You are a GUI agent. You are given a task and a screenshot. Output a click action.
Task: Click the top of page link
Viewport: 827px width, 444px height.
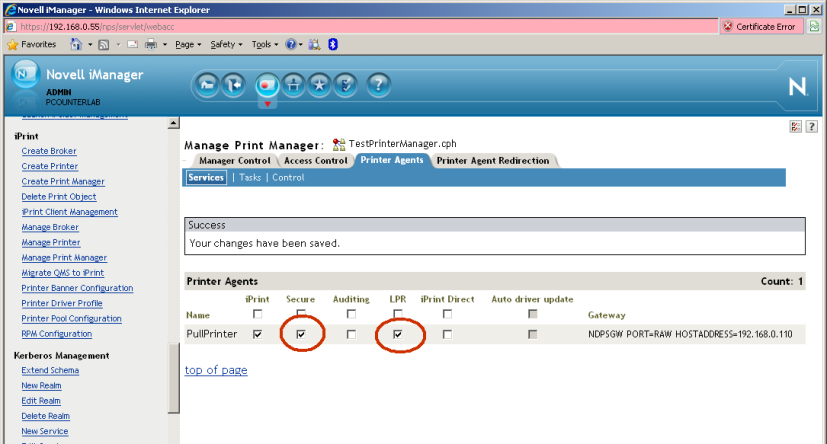[x=216, y=370]
